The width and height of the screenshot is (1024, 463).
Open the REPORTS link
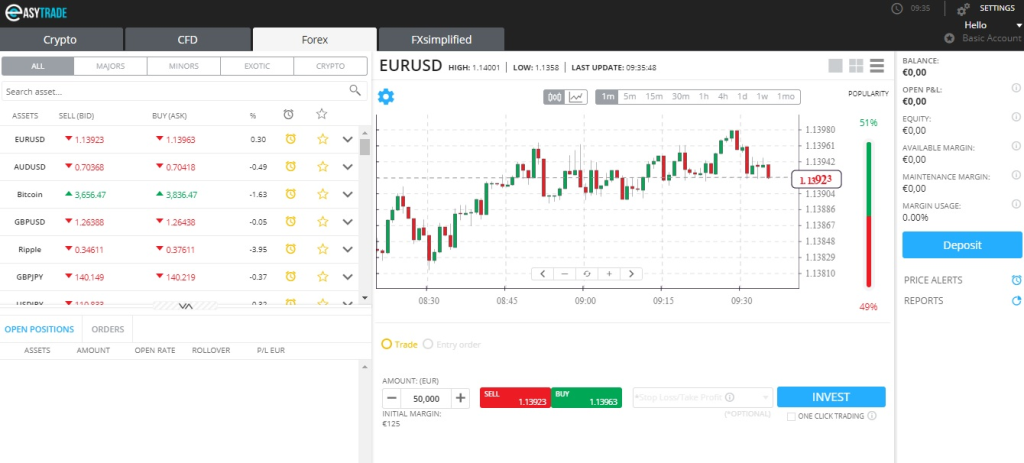pyautogui.click(x=923, y=301)
